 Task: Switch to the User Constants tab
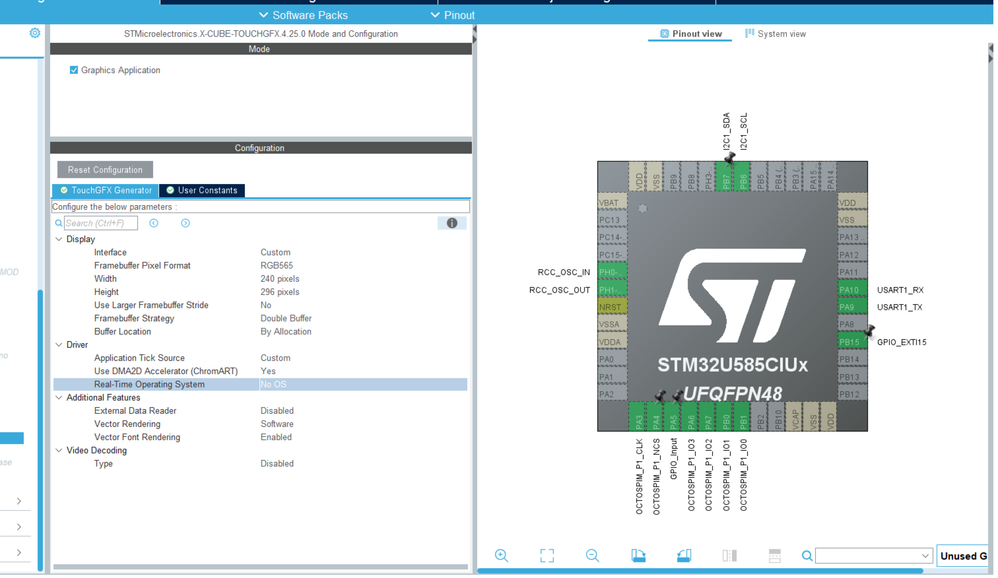[202, 190]
